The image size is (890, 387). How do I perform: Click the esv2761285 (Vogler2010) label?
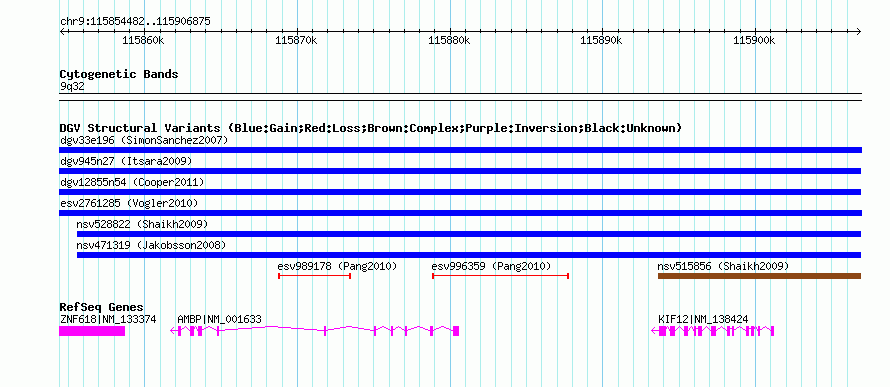[129, 203]
